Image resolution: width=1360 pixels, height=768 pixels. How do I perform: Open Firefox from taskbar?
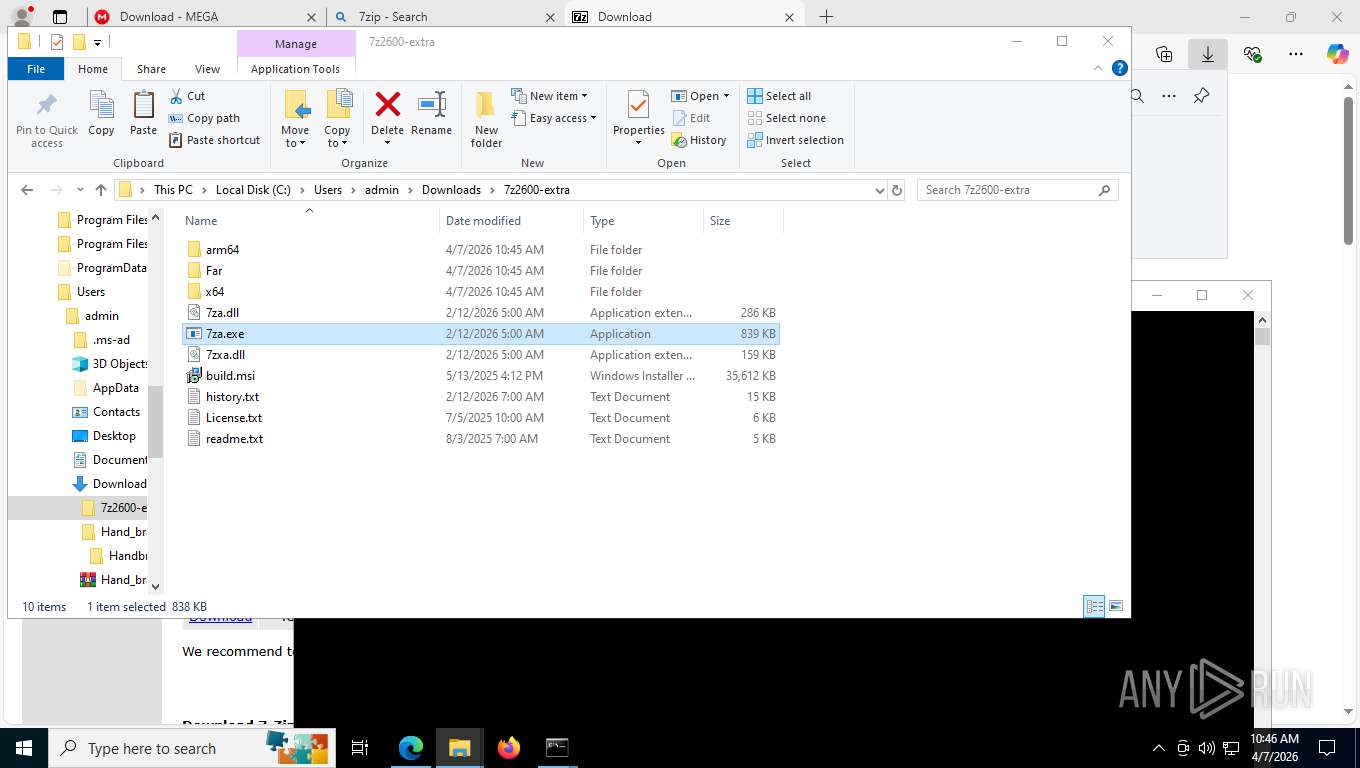(509, 747)
